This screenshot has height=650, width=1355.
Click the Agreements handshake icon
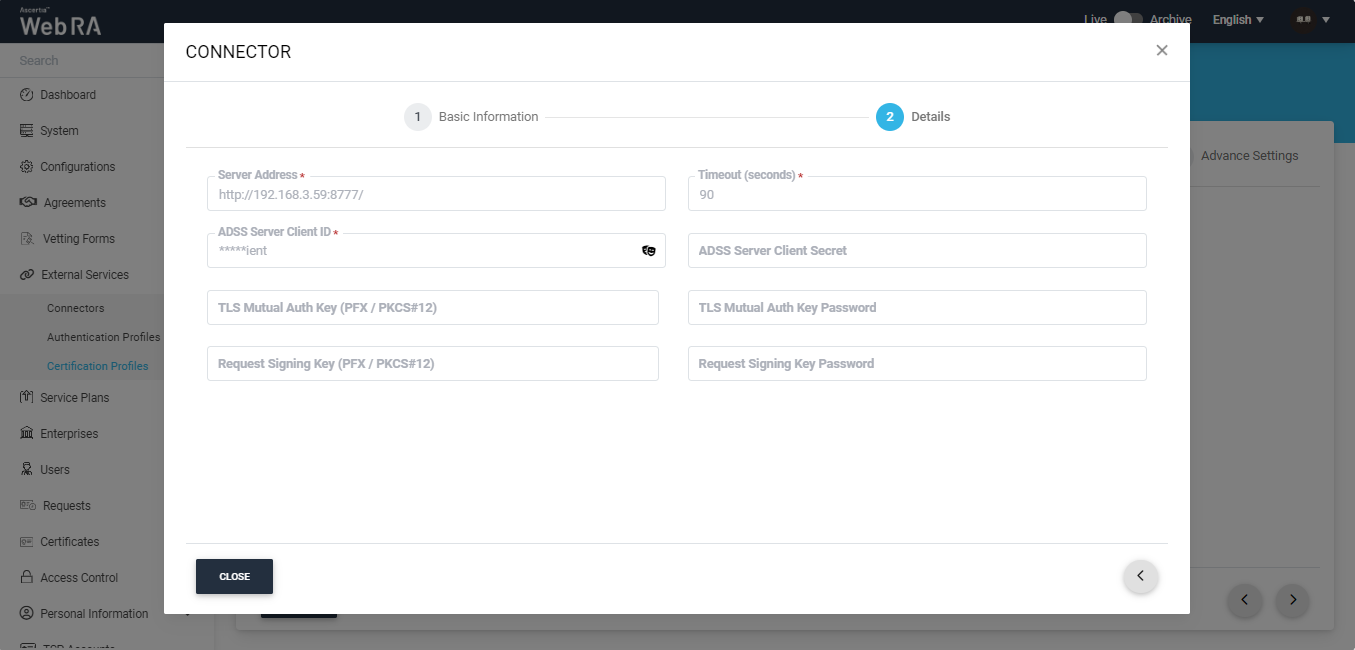pyautogui.click(x=28, y=203)
